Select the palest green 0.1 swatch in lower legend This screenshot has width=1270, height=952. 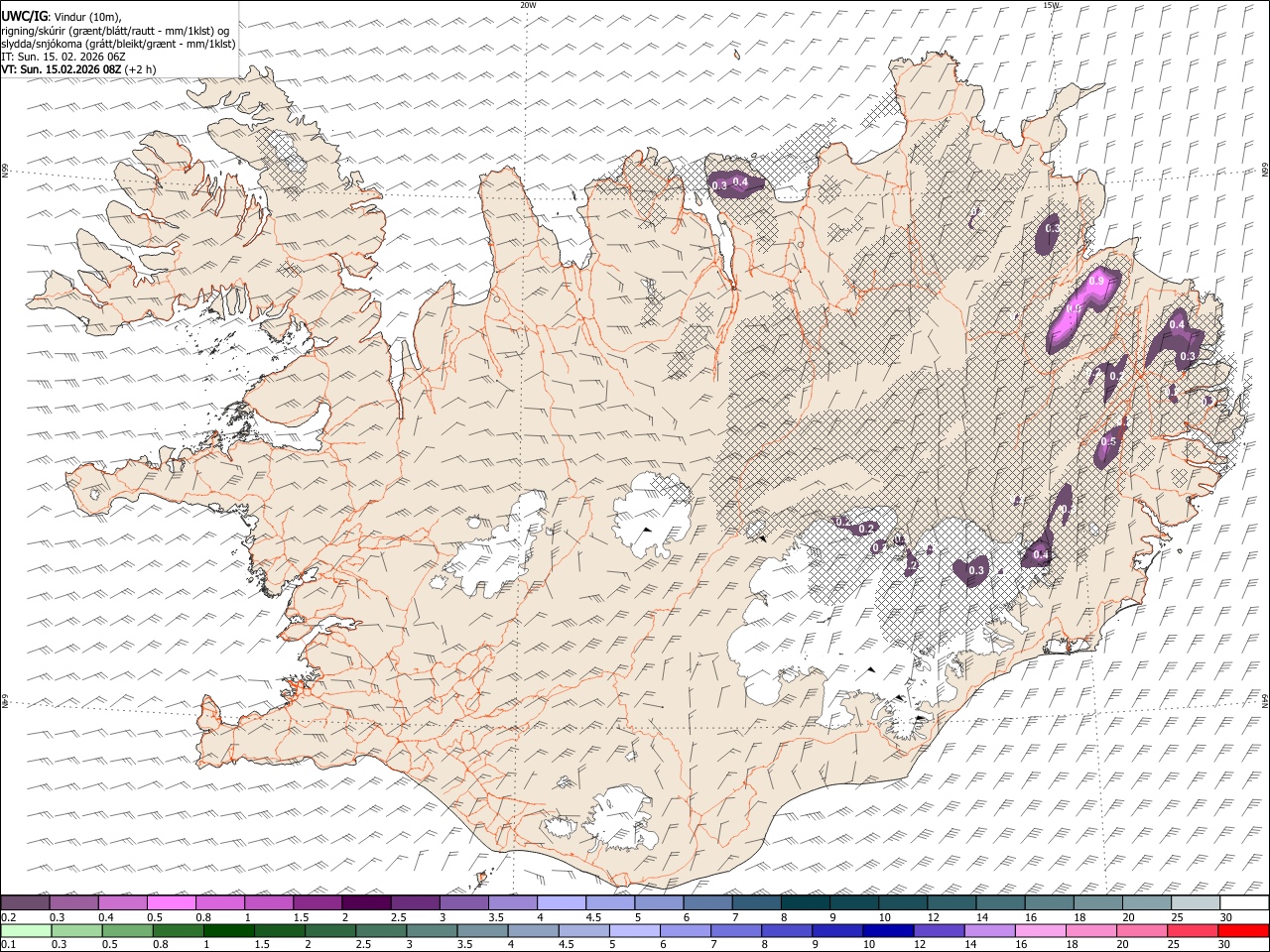25,930
